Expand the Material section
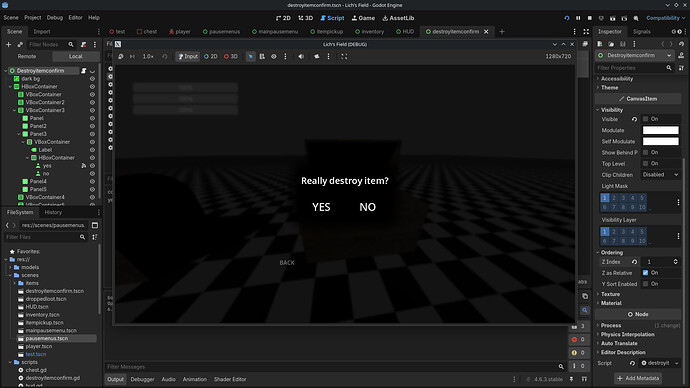The image size is (690, 388). tap(611, 303)
